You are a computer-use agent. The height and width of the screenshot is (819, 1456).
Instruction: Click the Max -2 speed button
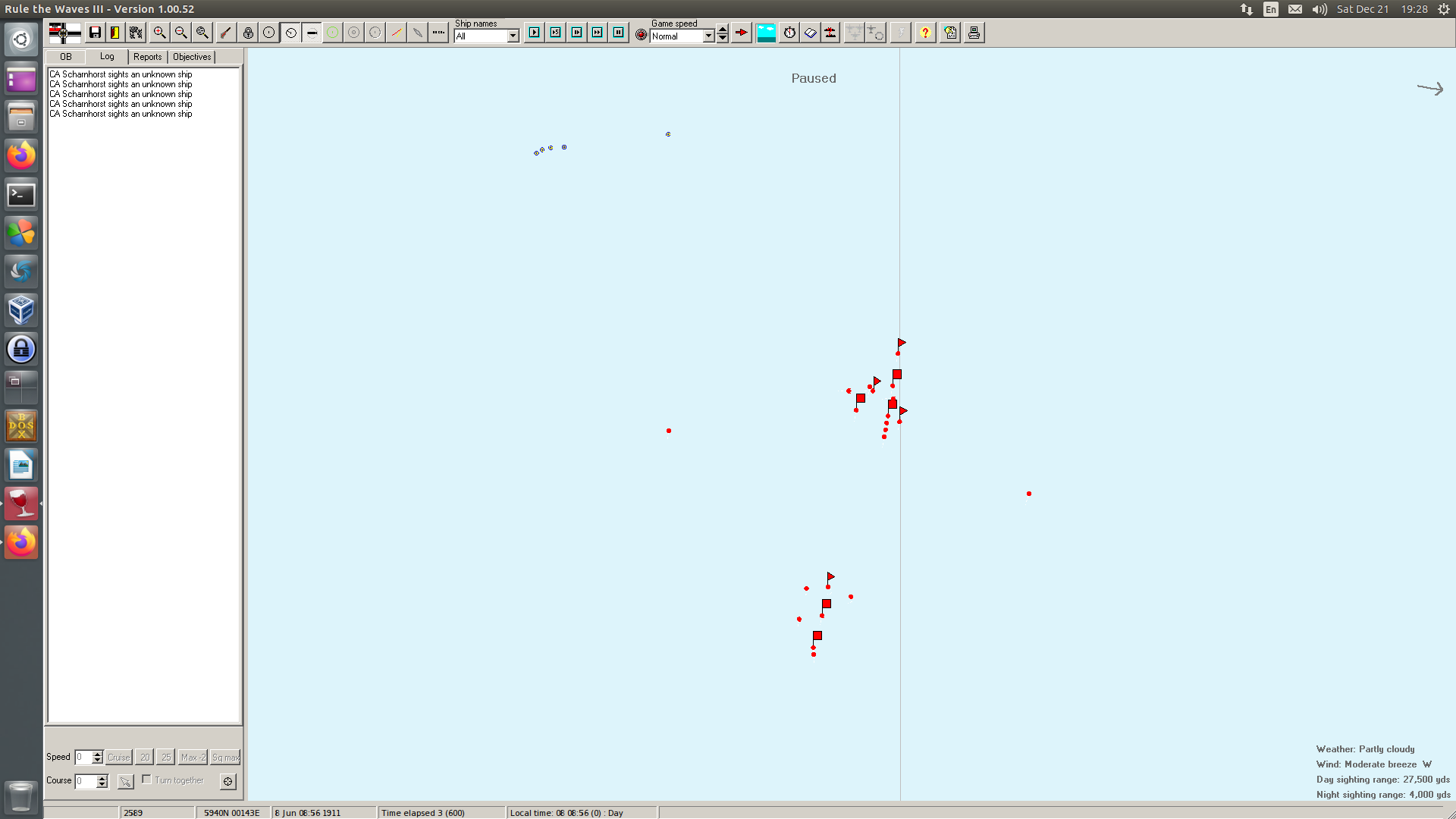193,757
